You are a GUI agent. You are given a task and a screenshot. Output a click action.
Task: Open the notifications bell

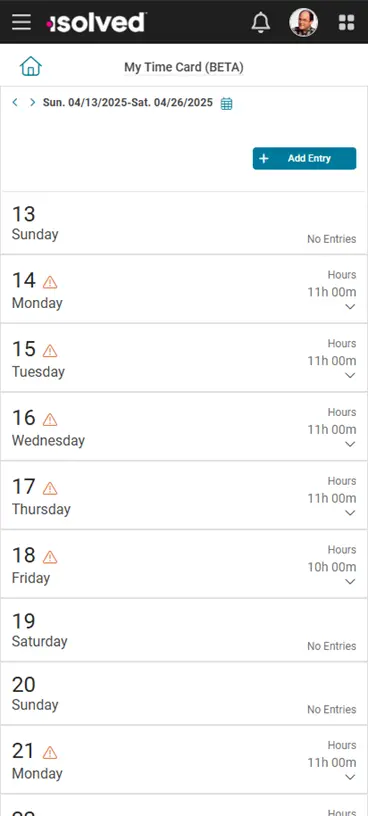(x=261, y=22)
